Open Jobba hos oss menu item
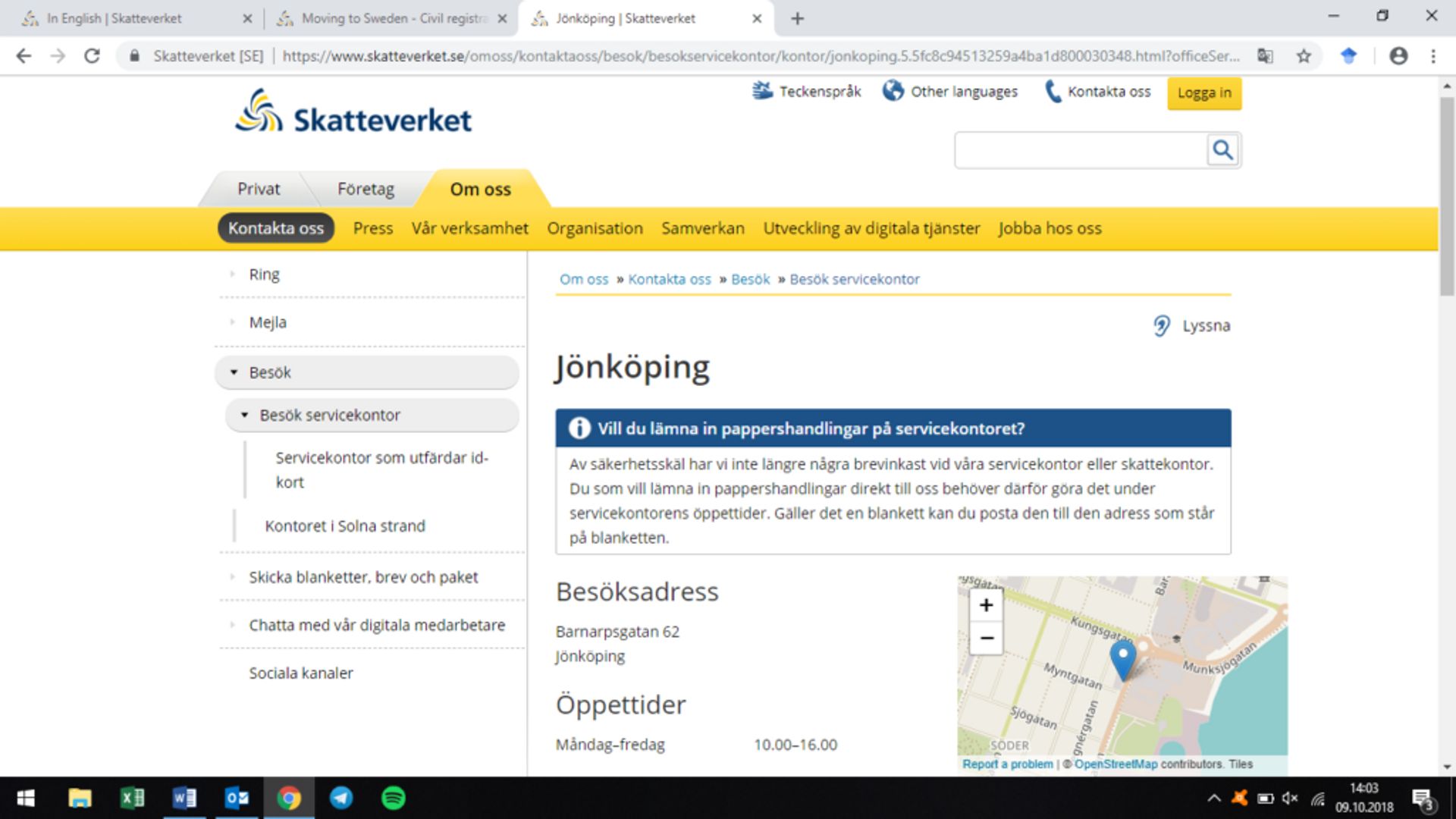The image size is (1456, 819). pyautogui.click(x=1050, y=228)
